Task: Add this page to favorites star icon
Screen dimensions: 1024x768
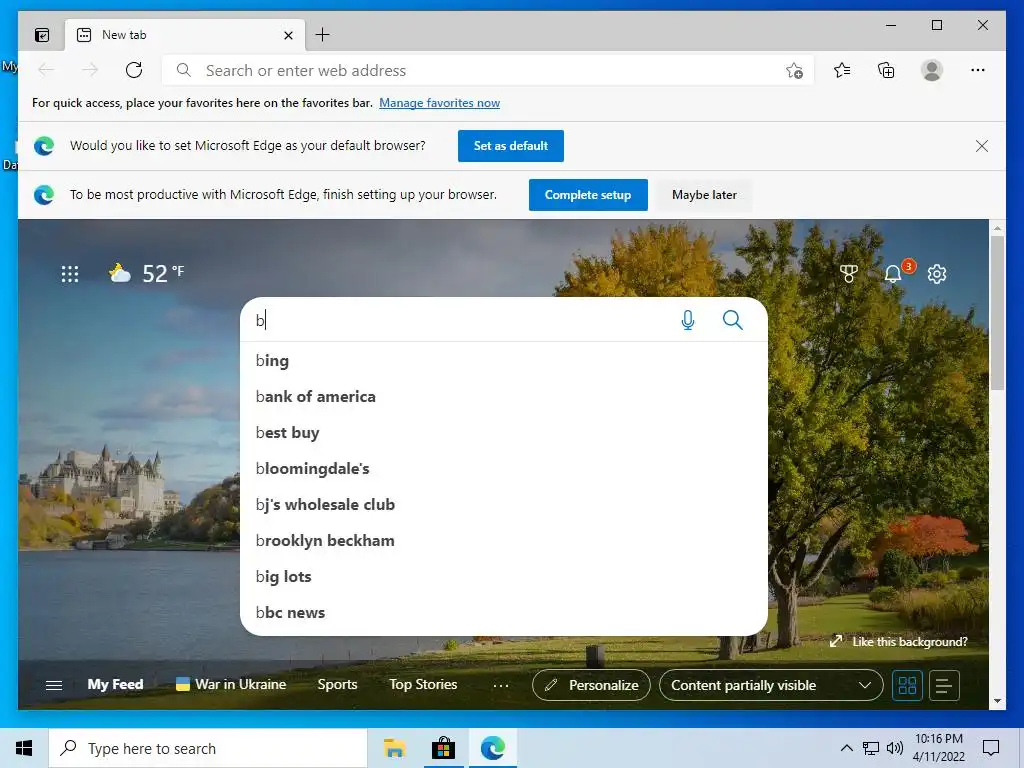Action: pos(794,71)
